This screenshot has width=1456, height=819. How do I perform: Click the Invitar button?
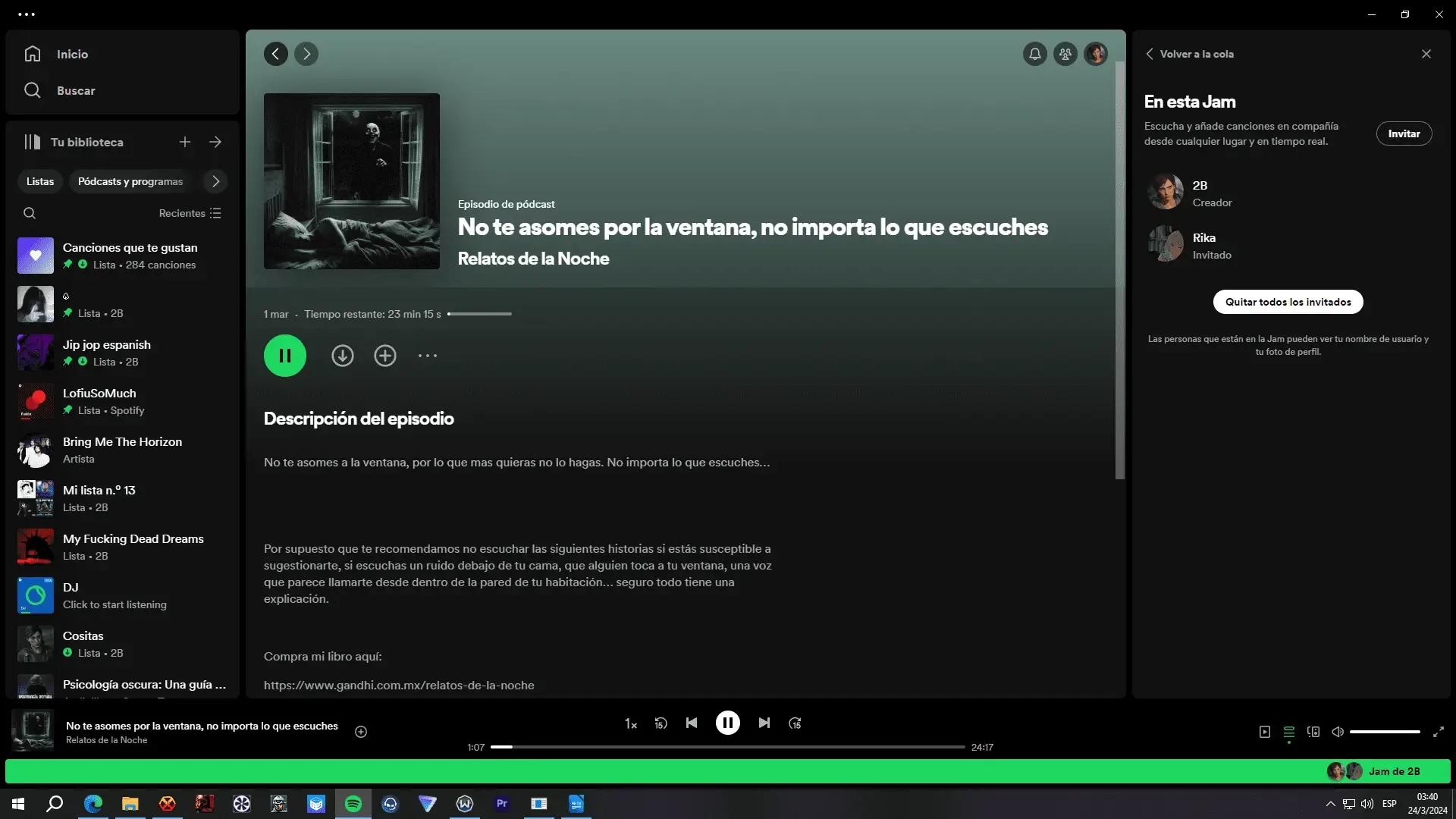tap(1404, 133)
